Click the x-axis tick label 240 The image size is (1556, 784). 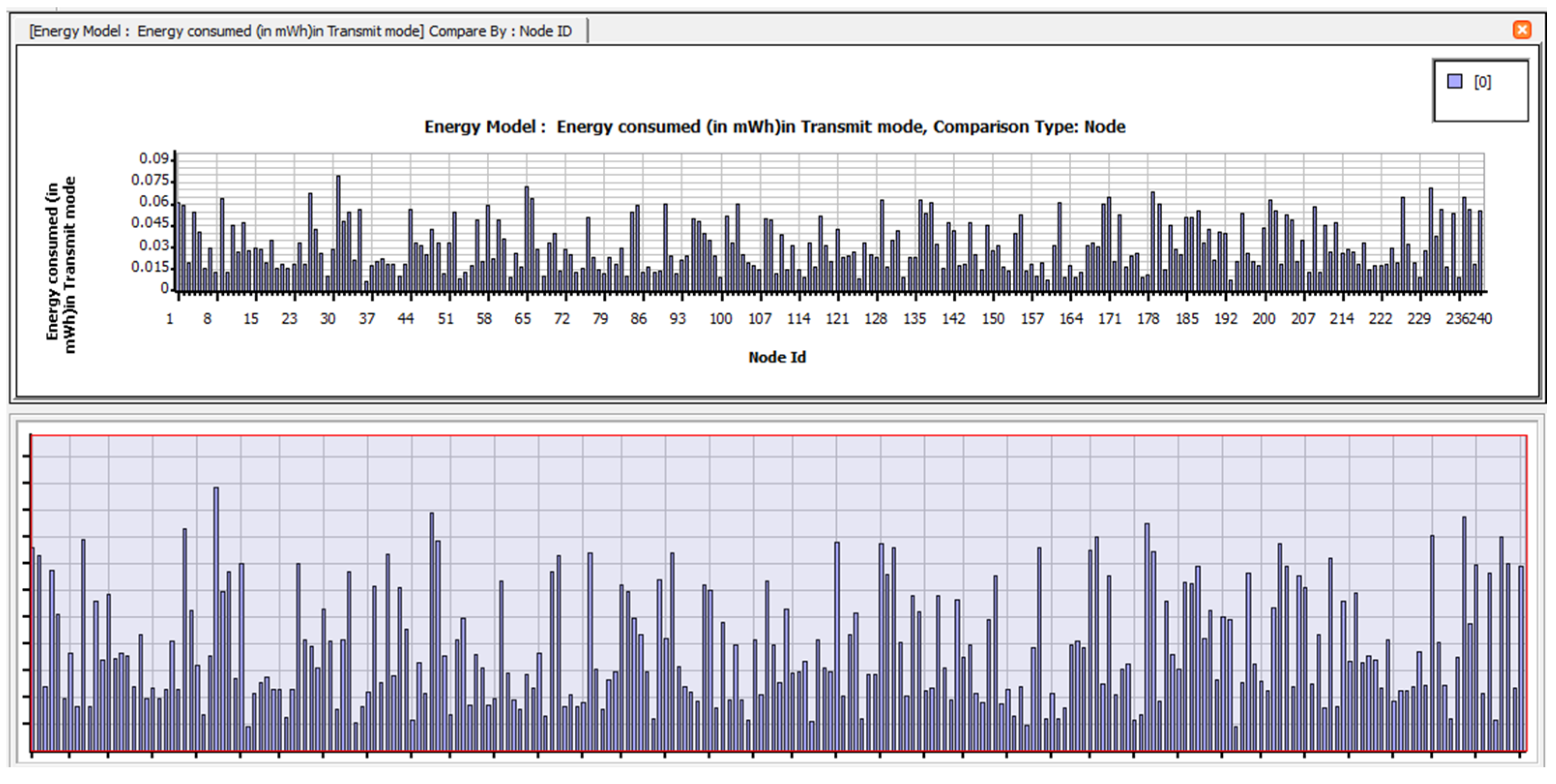(1482, 319)
